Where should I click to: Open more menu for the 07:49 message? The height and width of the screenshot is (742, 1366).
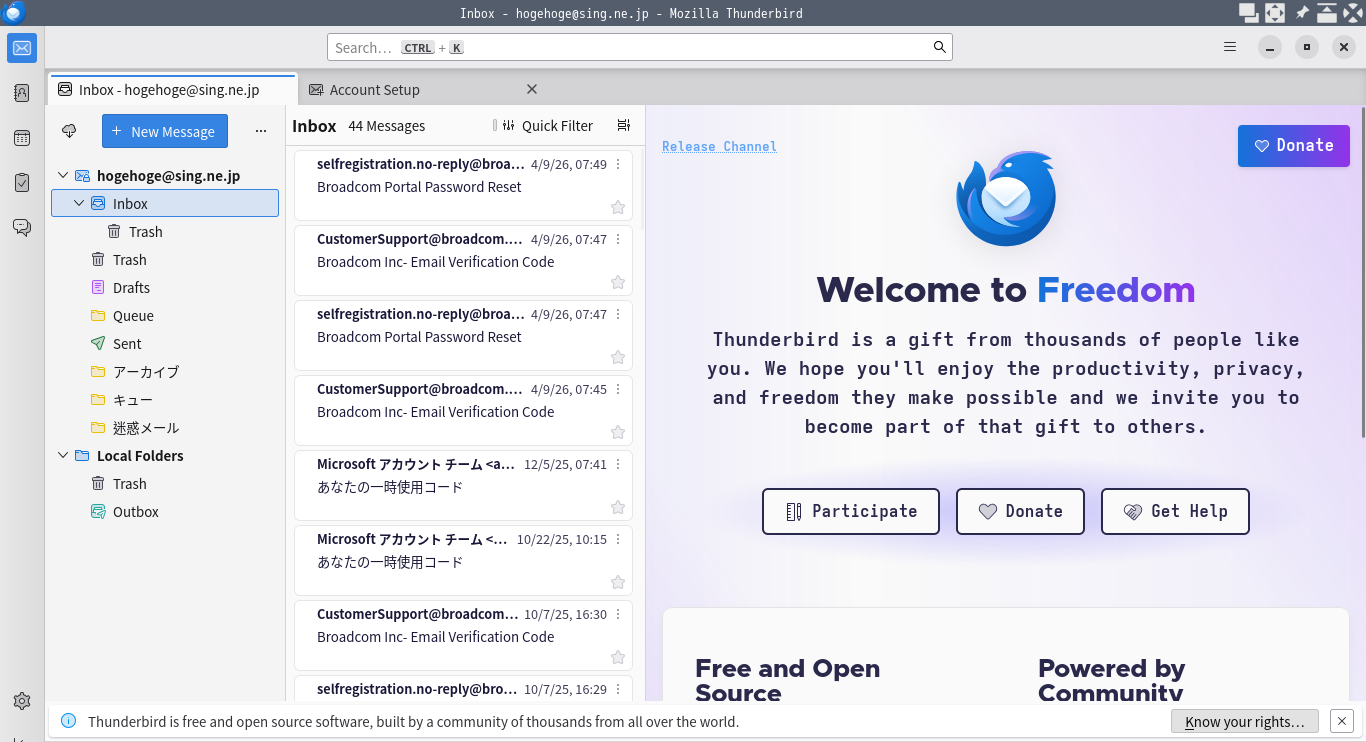(x=618, y=164)
